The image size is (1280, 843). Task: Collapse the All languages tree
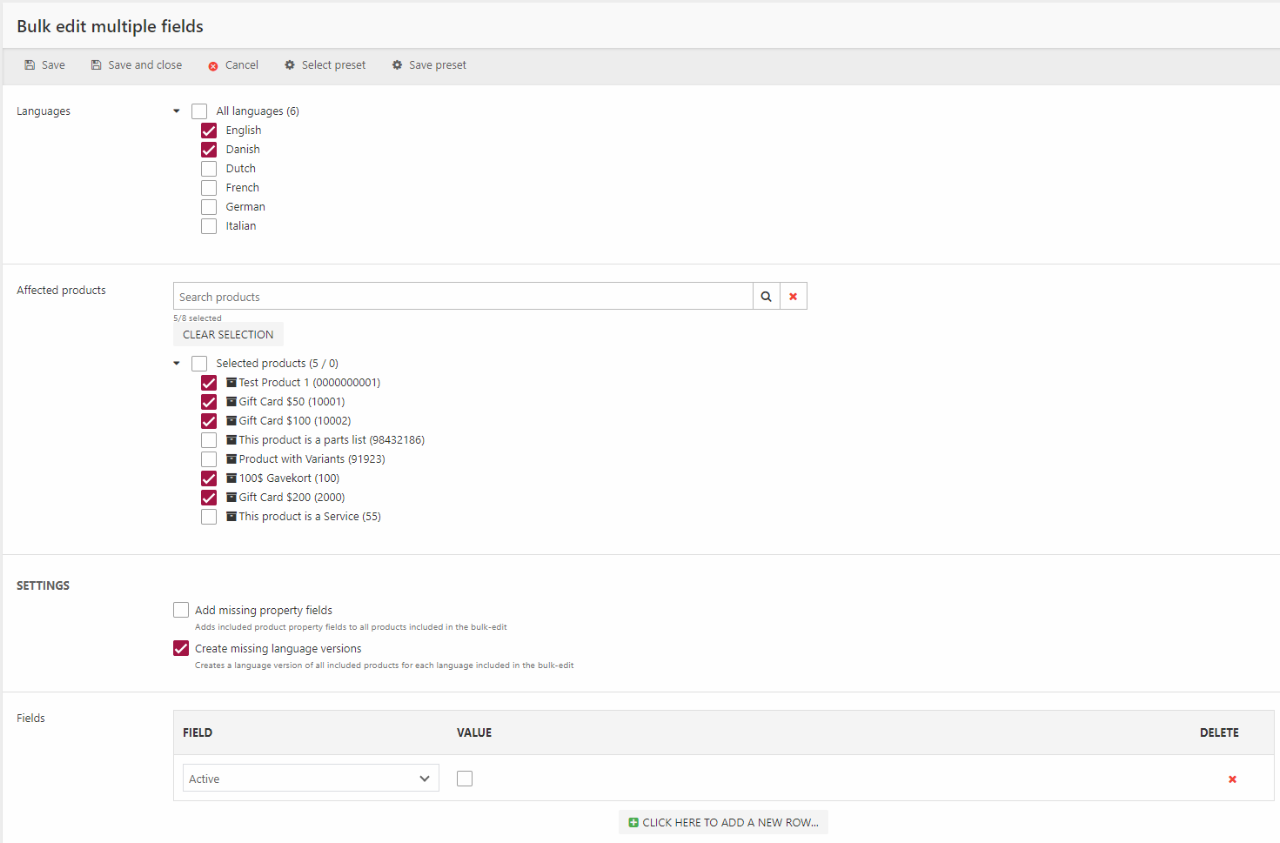point(177,111)
